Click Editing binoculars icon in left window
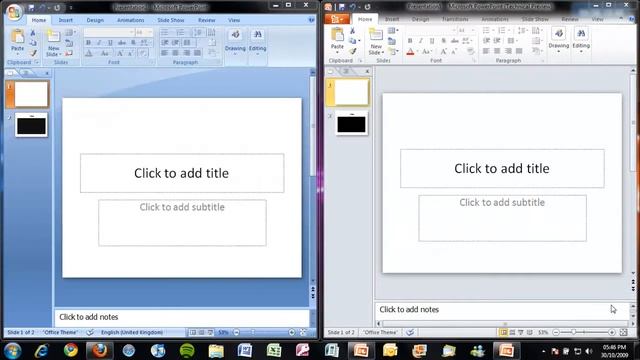 pyautogui.click(x=258, y=35)
